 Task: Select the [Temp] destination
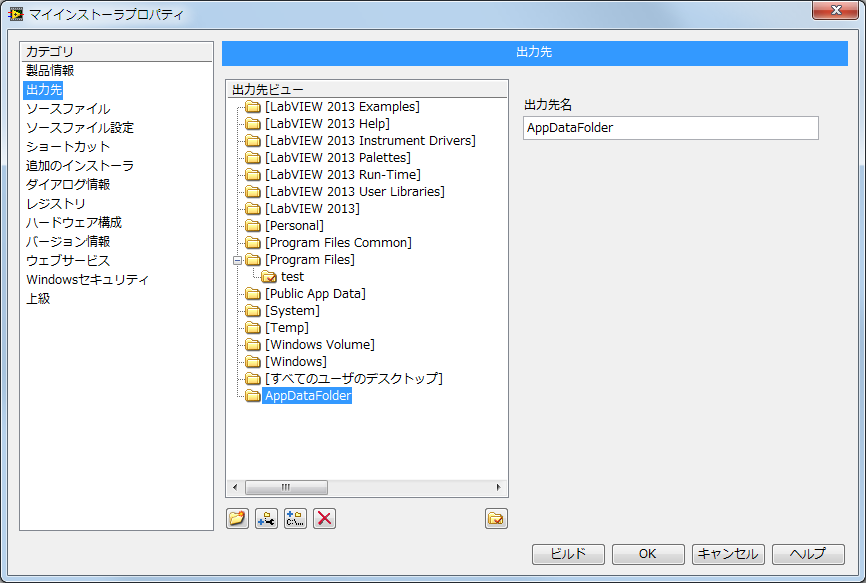pos(287,328)
